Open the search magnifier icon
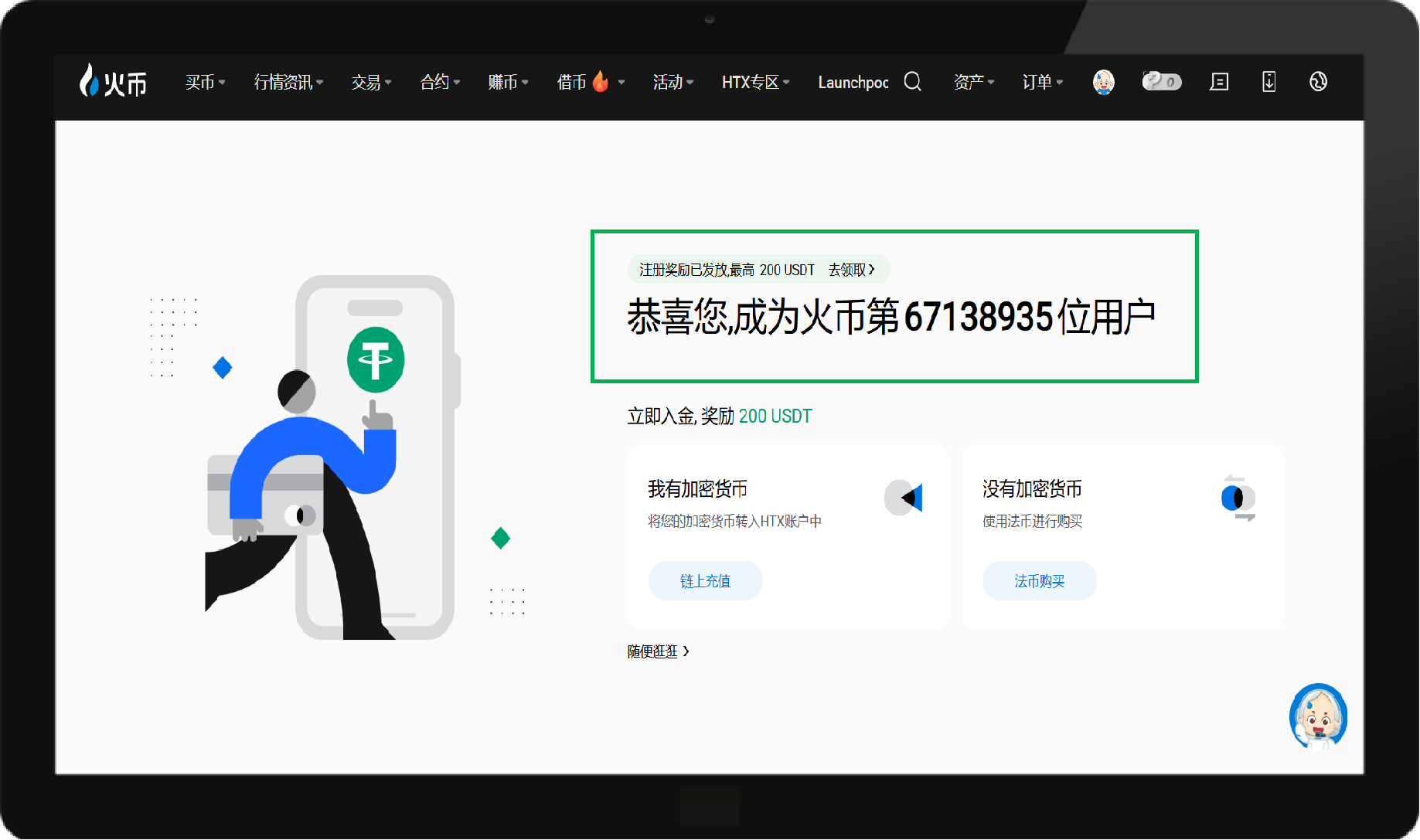 913,82
